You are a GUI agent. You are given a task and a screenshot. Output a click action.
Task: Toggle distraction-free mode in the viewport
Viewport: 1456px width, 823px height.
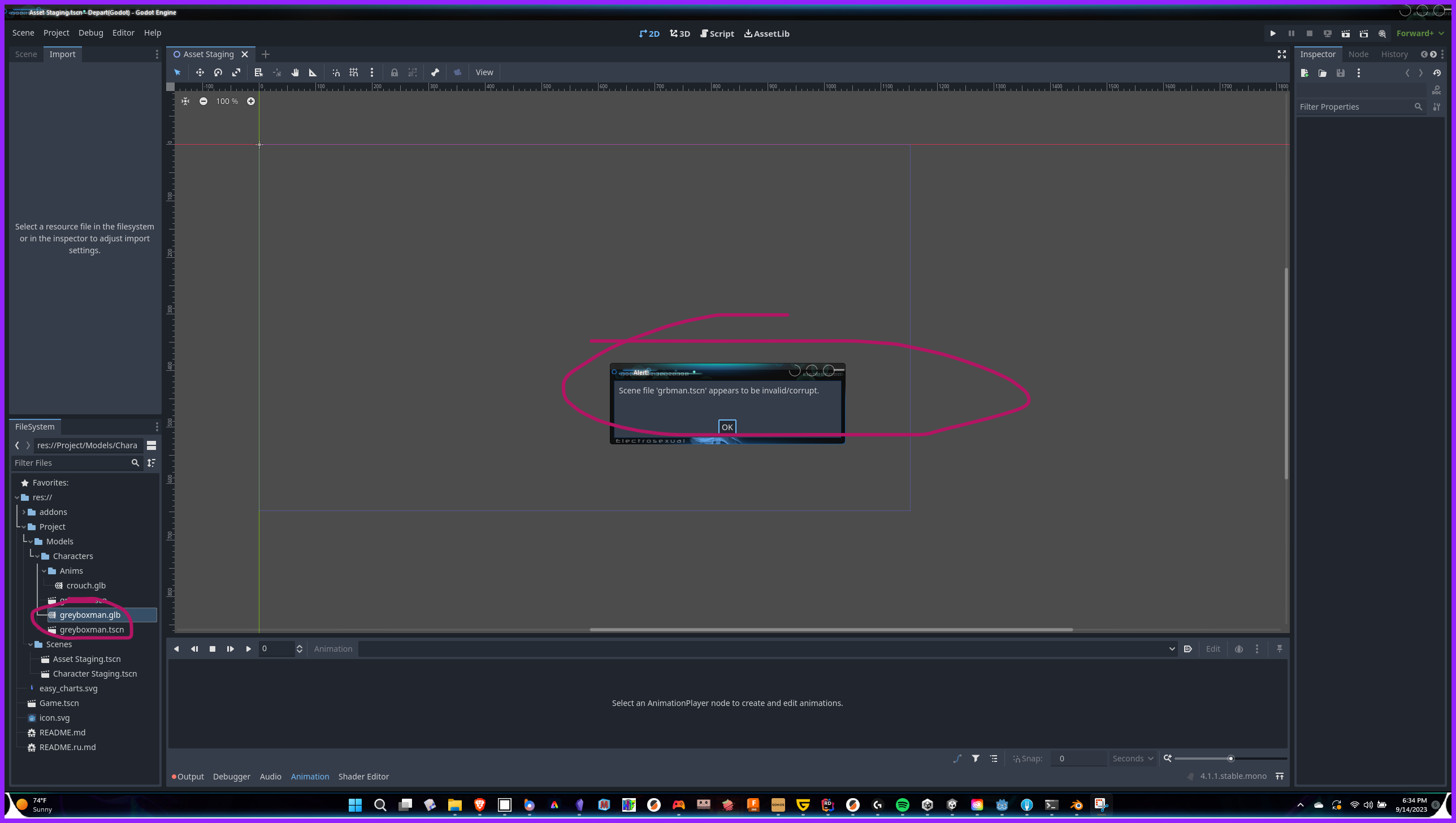coord(1281,54)
